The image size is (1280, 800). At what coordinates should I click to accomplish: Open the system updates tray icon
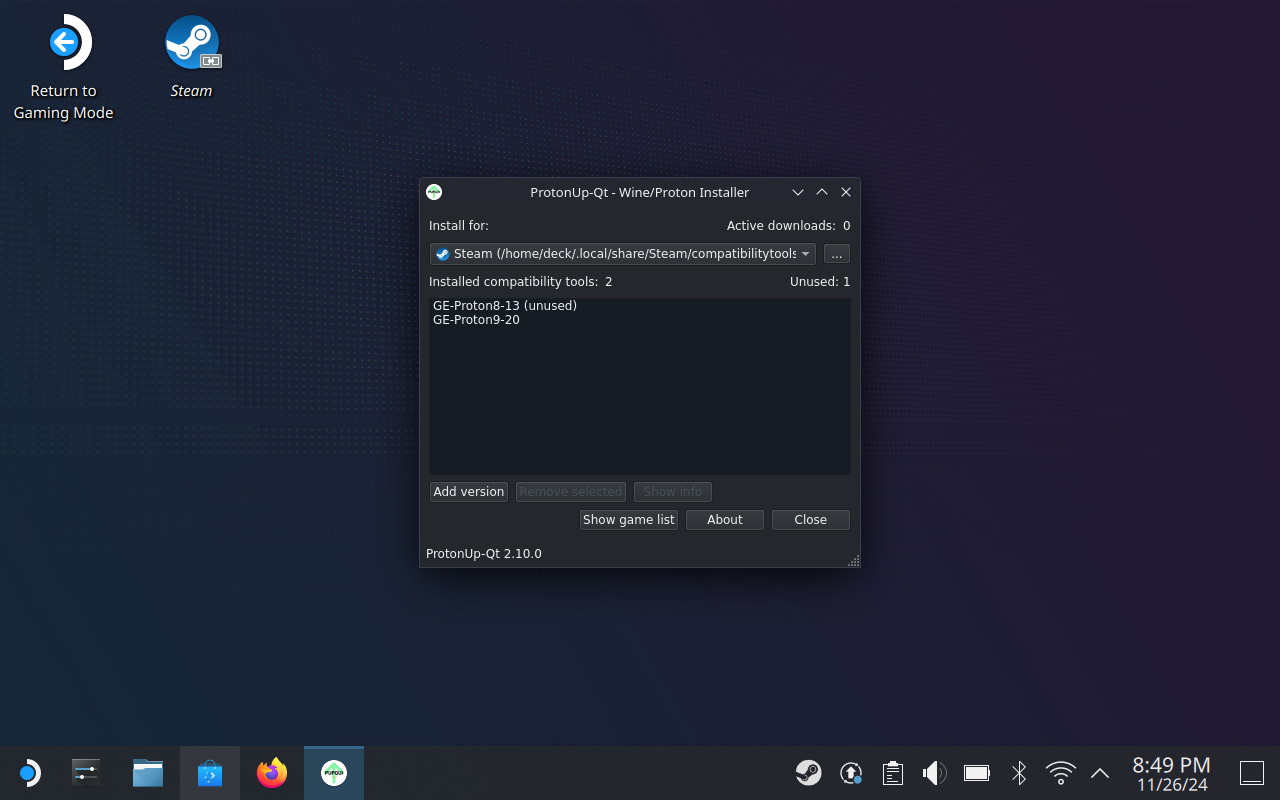[851, 773]
